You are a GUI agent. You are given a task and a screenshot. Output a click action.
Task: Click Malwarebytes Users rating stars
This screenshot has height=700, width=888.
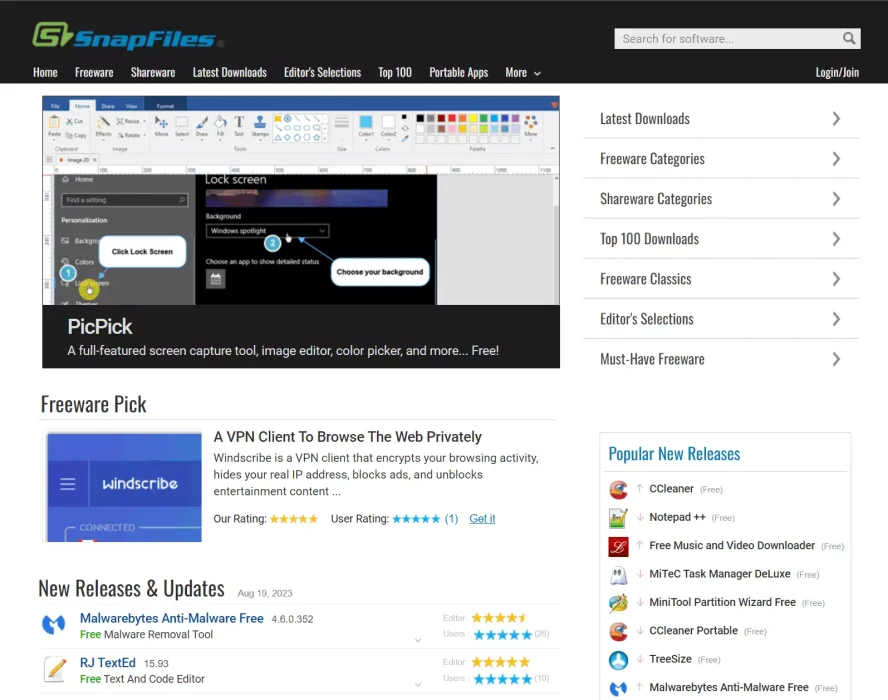pos(502,635)
